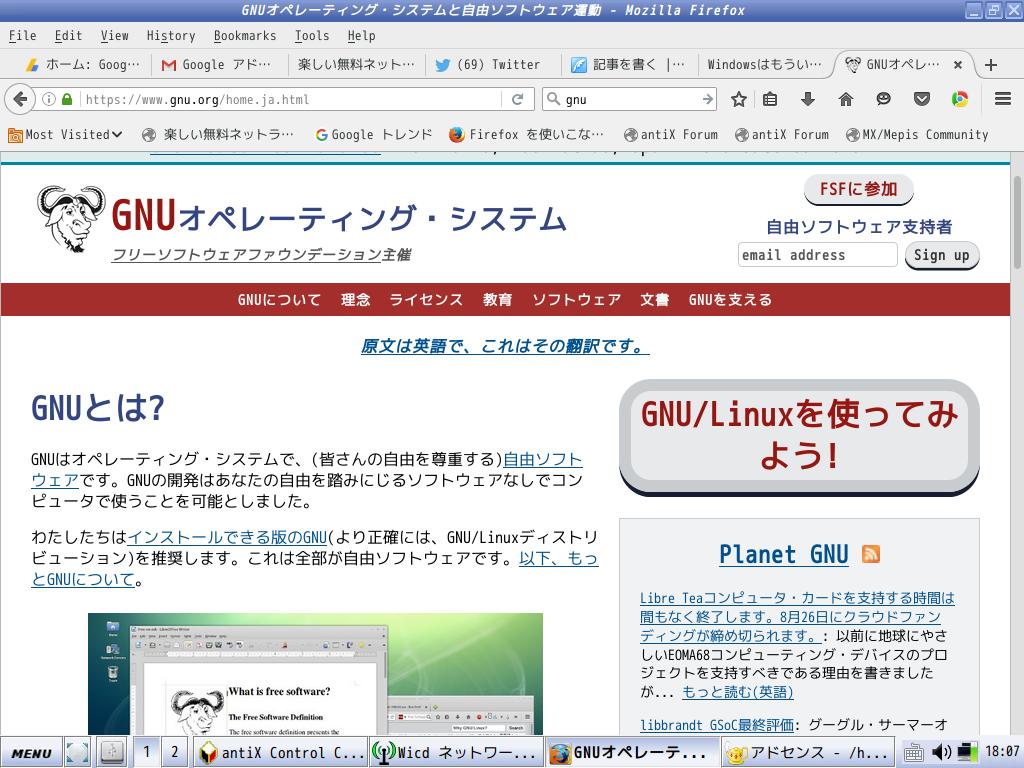This screenshot has width=1024, height=768.
Task: Click the FSFに参加 button
Action: pos(858,189)
